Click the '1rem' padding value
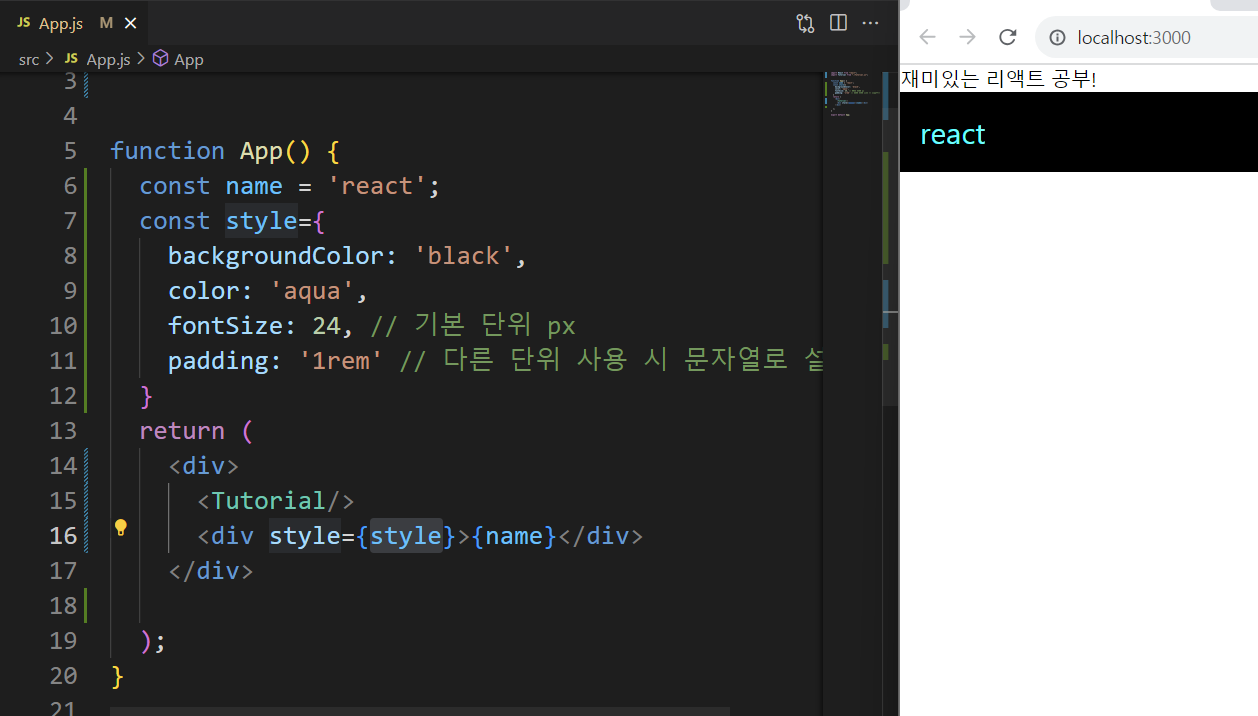Image resolution: width=1258 pixels, height=716 pixels. click(341, 361)
